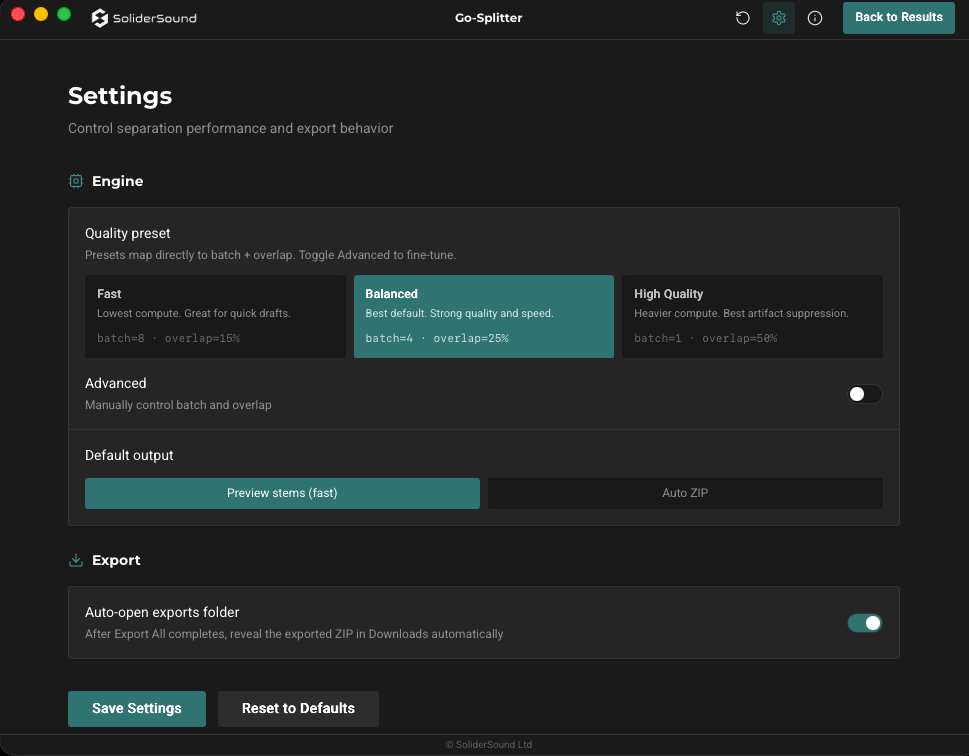
Task: Open the info icon in title bar
Action: pos(815,18)
